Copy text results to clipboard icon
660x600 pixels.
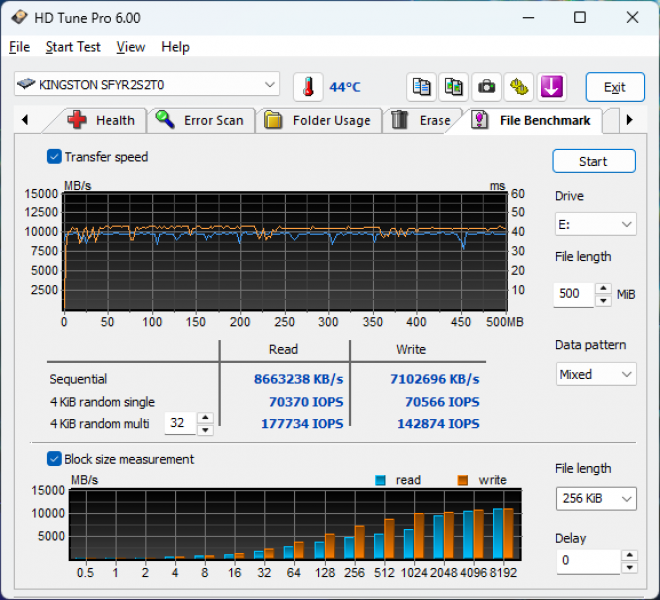click(x=421, y=87)
